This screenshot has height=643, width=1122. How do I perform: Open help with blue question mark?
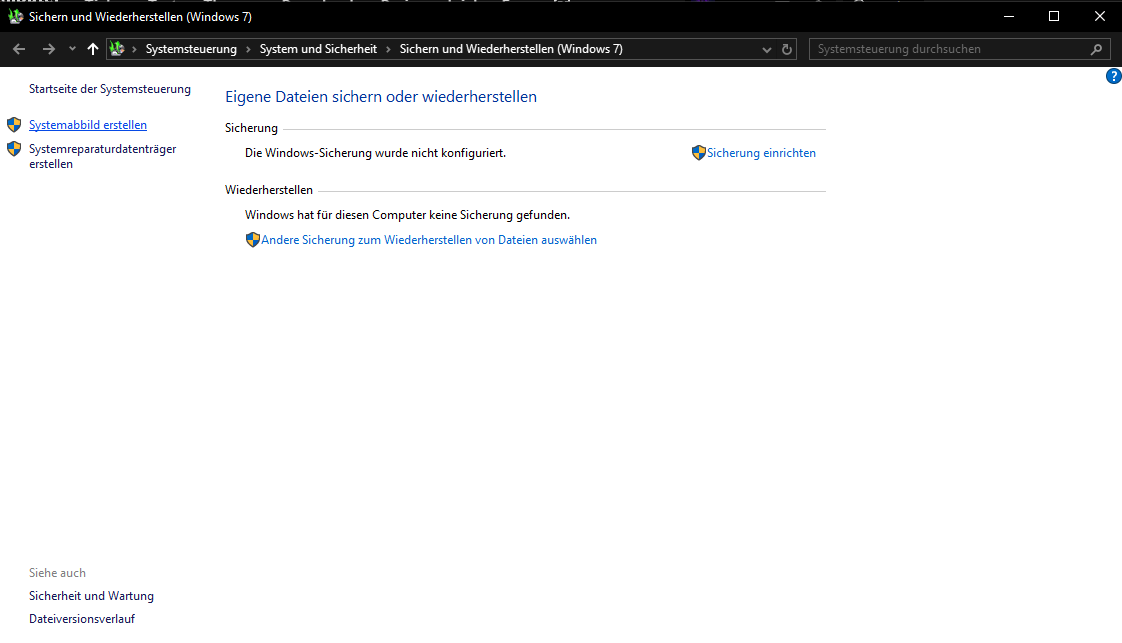[x=1113, y=76]
